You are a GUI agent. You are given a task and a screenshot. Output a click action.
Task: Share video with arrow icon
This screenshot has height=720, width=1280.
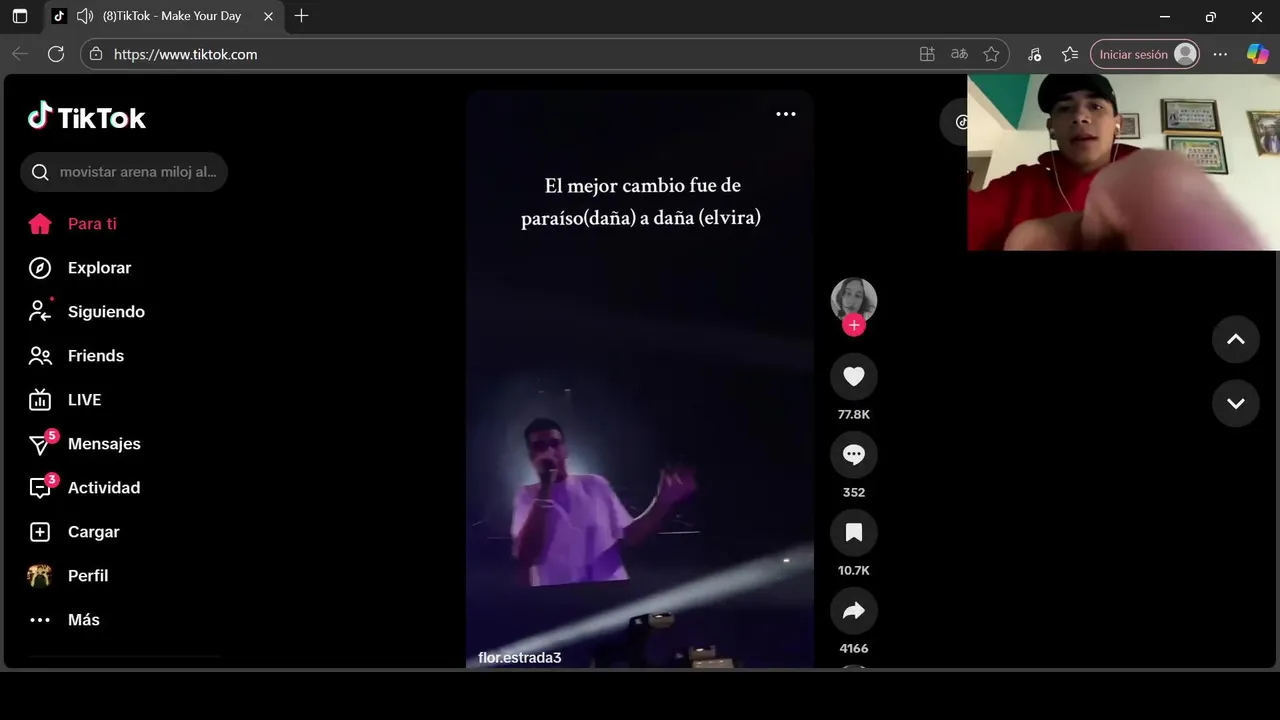click(854, 610)
